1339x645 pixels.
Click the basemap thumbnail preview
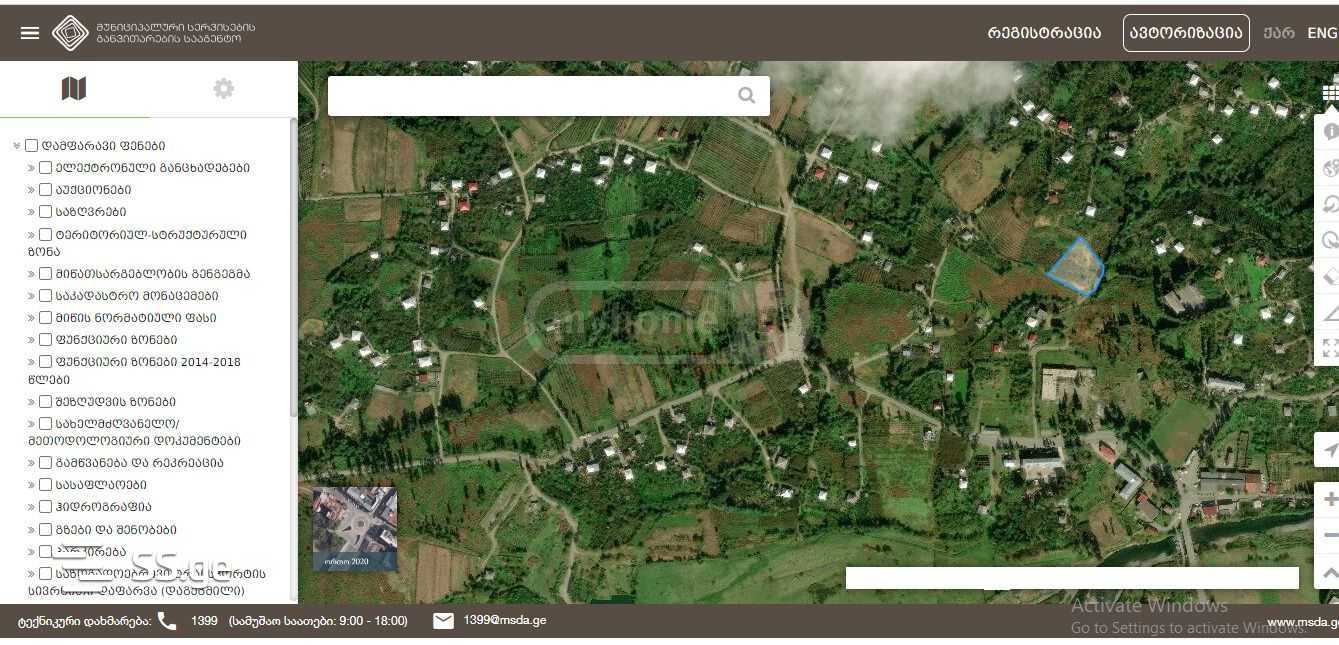point(355,528)
